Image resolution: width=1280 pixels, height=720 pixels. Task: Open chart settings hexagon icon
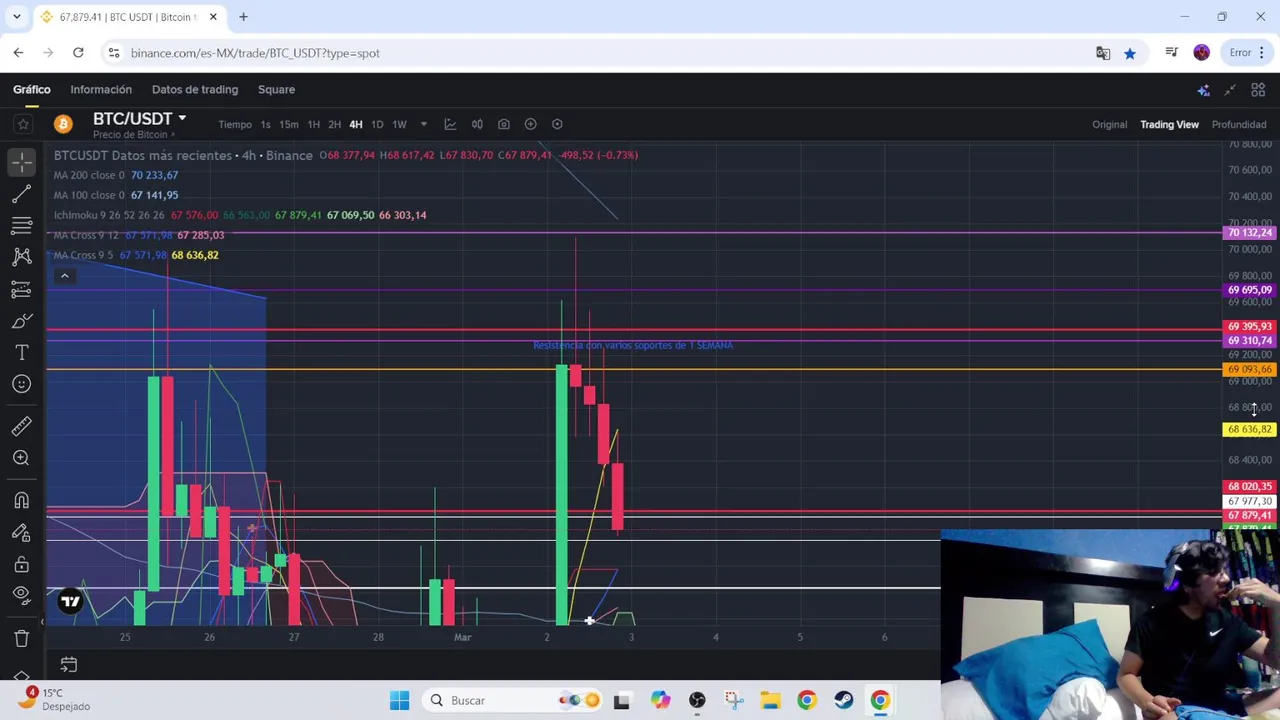coord(557,124)
